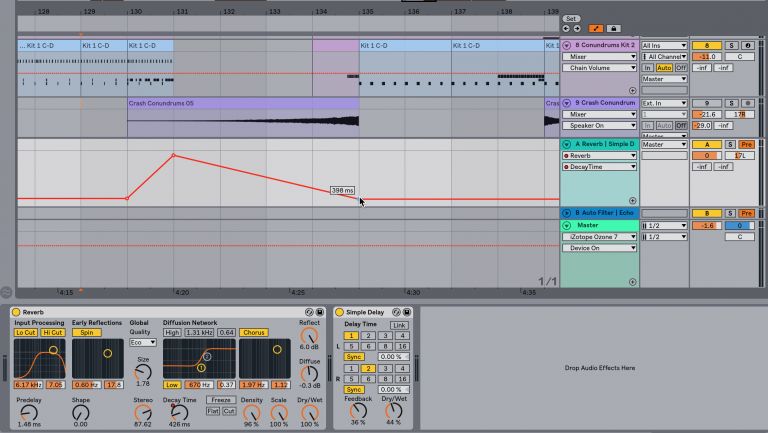This screenshot has width=768, height=433.
Task: Expand the B Auto Filter Echo track
Action: coord(567,213)
